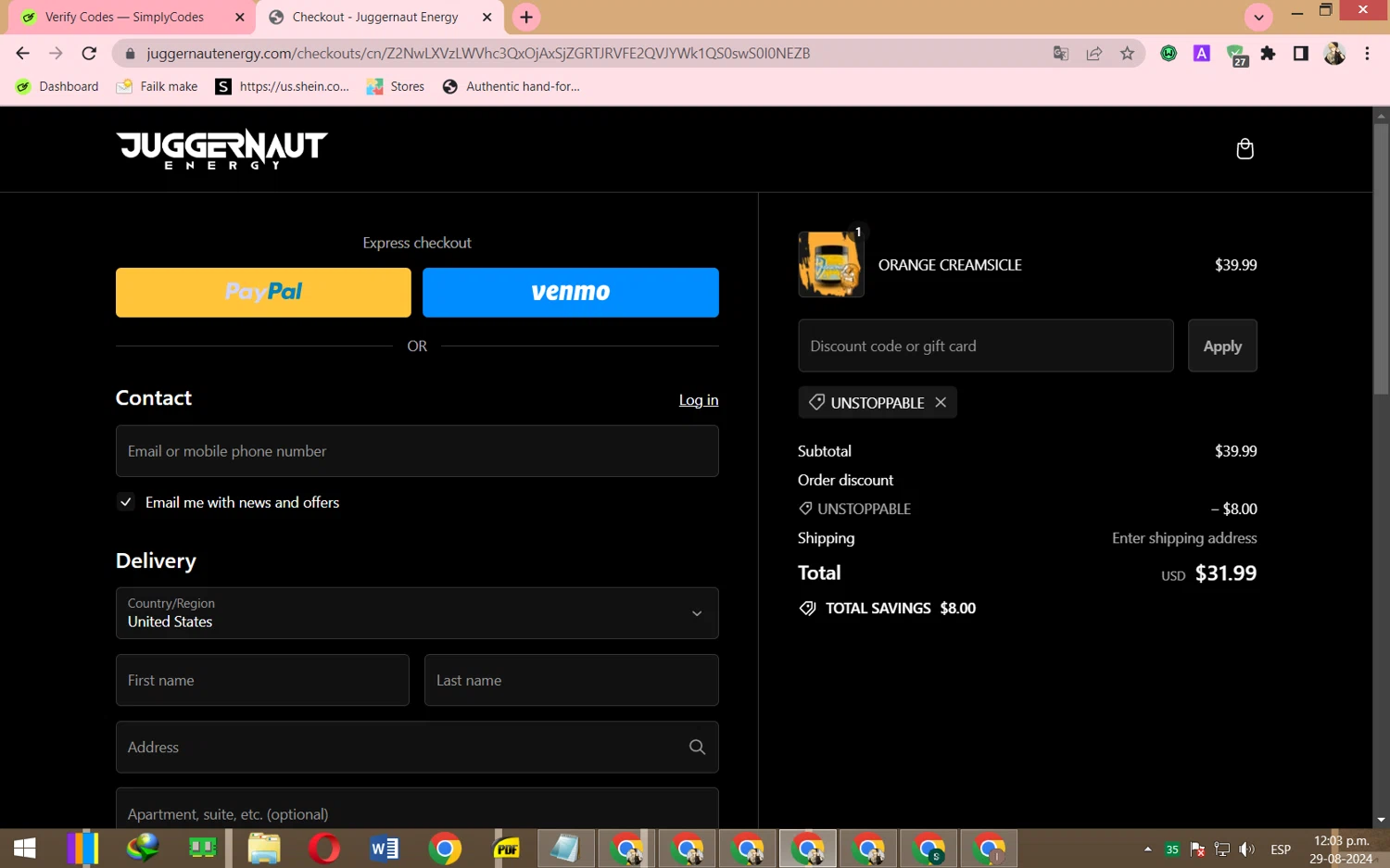The image size is (1390, 868).
Task: Open the Stores bookmark folder
Action: point(396,86)
